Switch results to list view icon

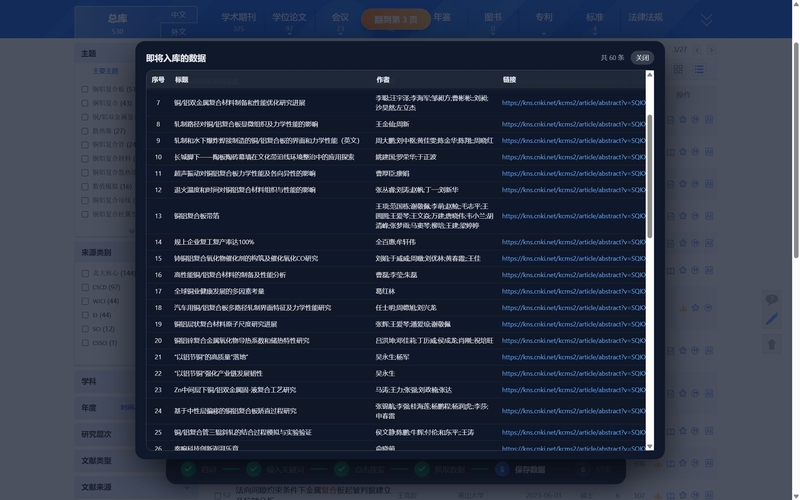coord(699,69)
